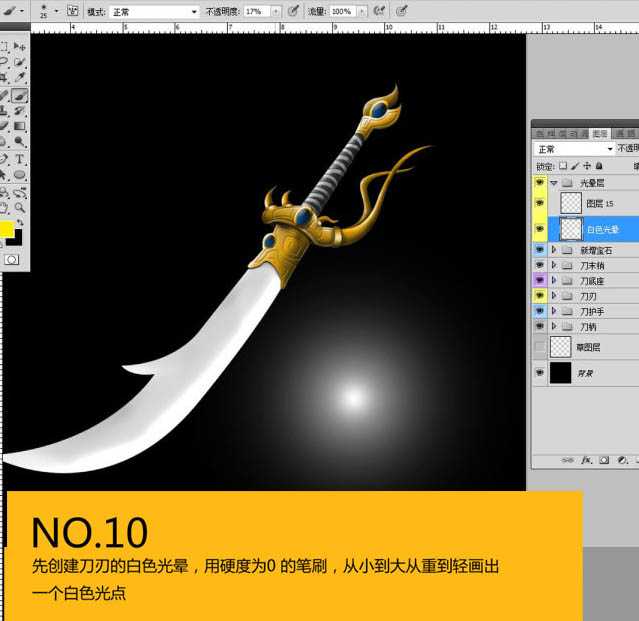Enable the airbrush mode icon
Image resolution: width=639 pixels, height=621 pixels.
tap(379, 11)
